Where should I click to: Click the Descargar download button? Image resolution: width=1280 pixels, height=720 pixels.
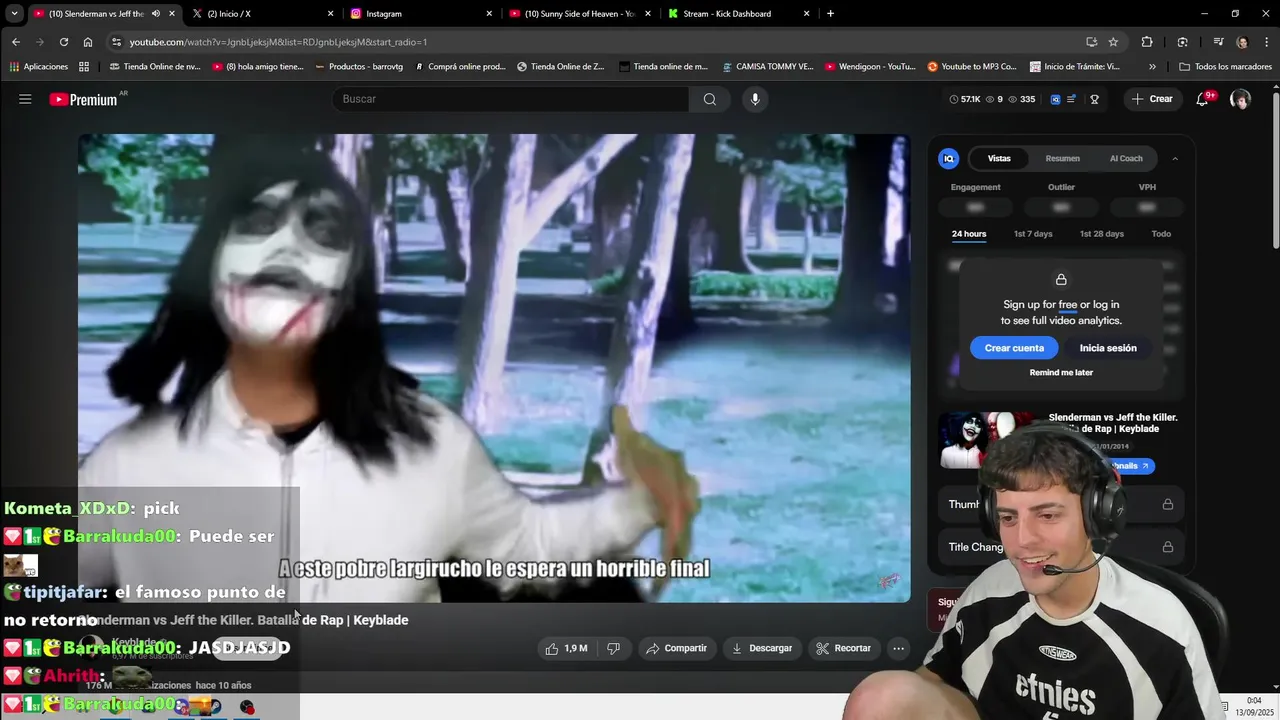762,648
